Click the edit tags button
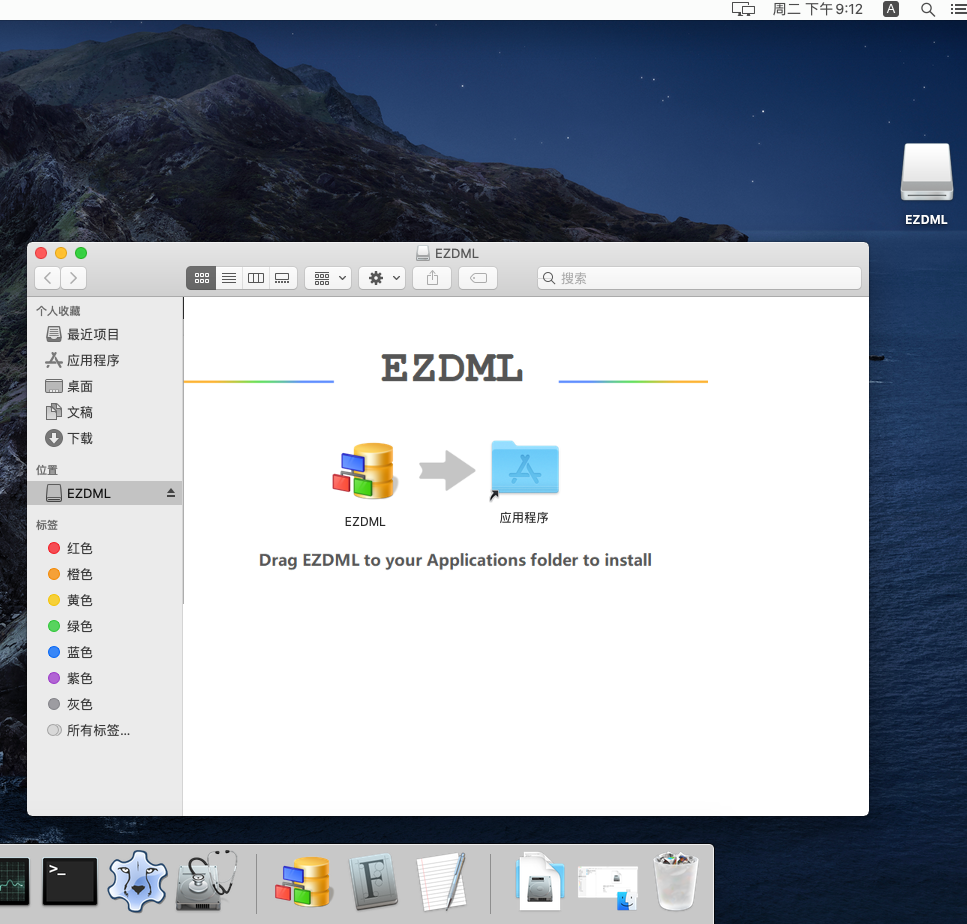 click(478, 278)
